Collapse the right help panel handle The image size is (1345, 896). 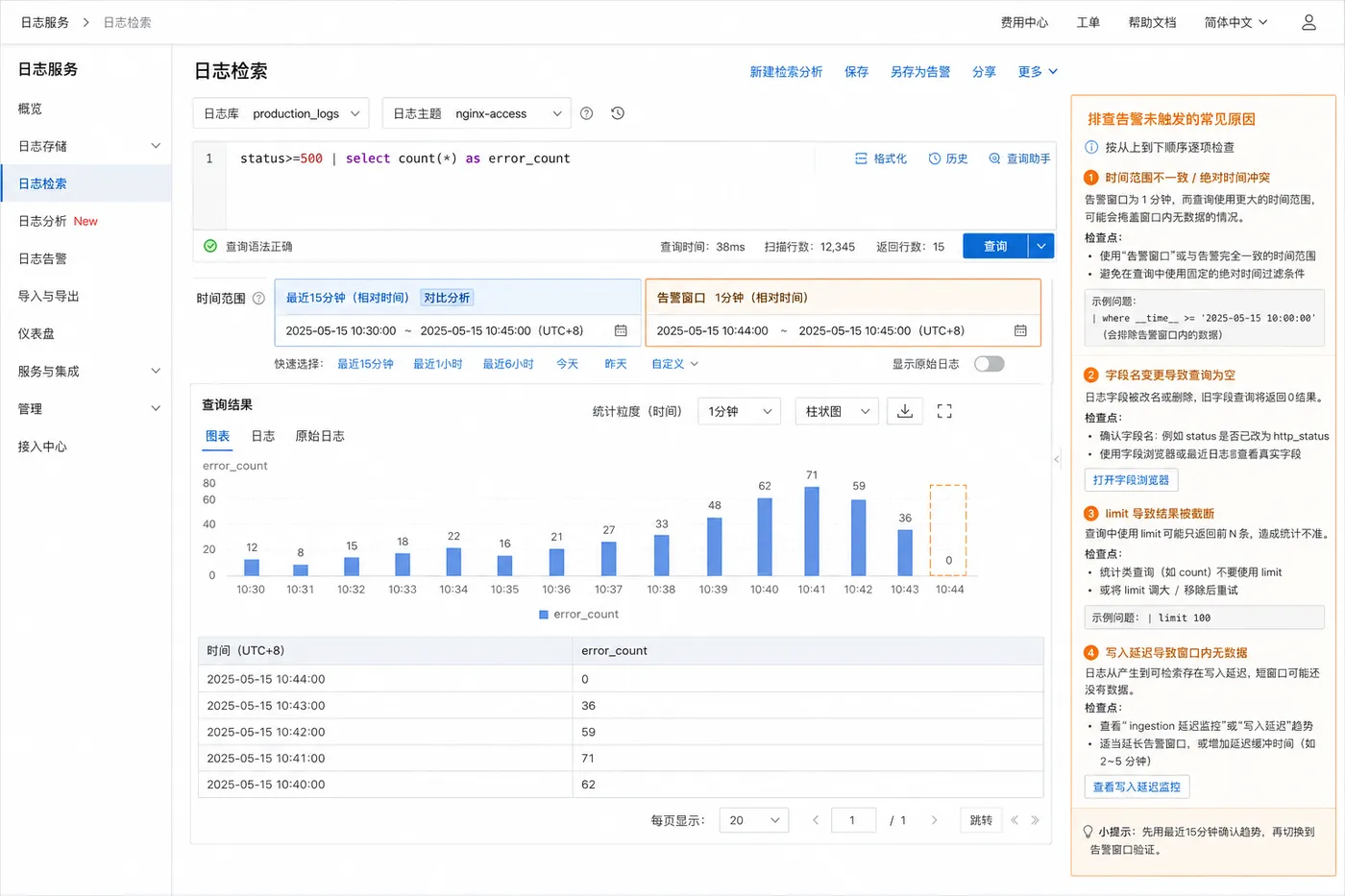[x=1057, y=459]
